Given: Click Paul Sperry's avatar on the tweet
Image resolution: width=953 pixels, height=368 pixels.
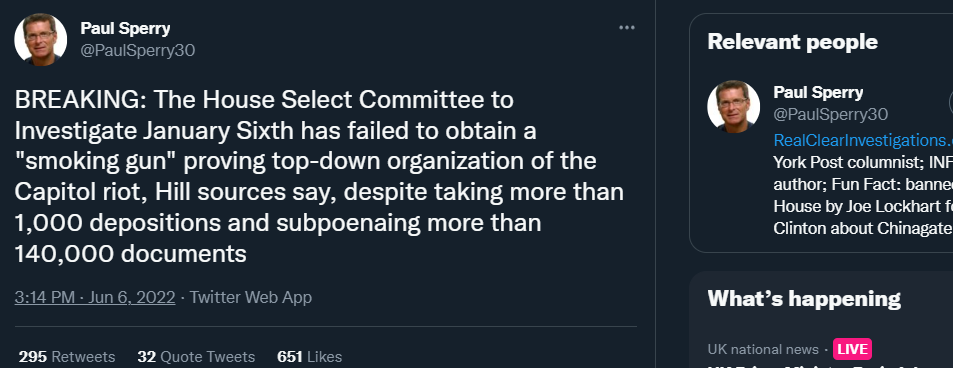Looking at the screenshot, I should coord(40,39).
